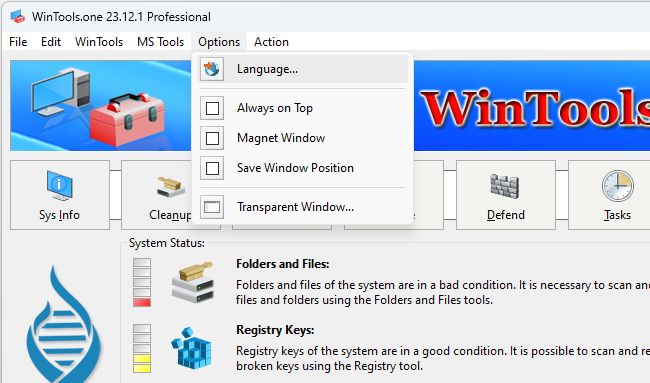Click the WinTools title bar app icon
Image resolution: width=650 pixels, height=383 pixels.
coord(17,17)
